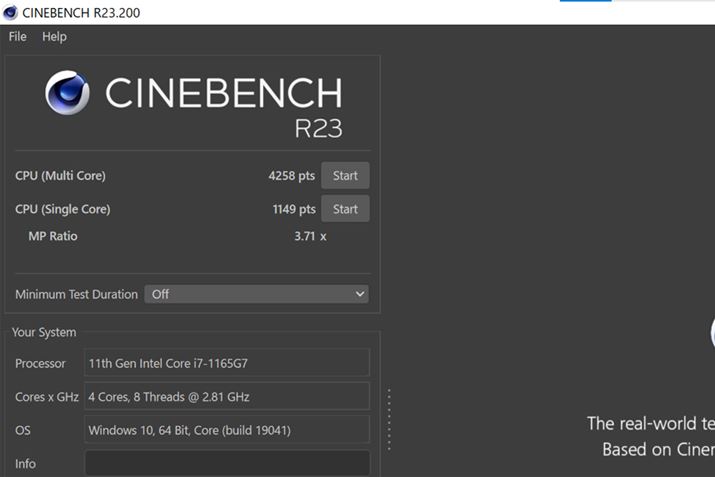
Task: Click the Cinebench sphere logo
Action: tap(67, 93)
